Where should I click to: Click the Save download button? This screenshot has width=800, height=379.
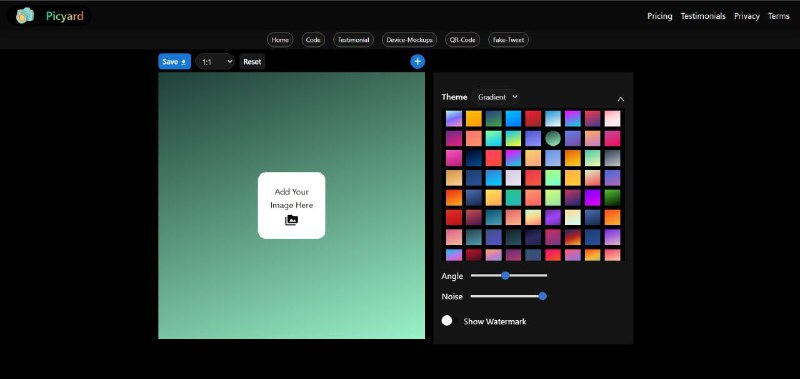click(x=174, y=62)
